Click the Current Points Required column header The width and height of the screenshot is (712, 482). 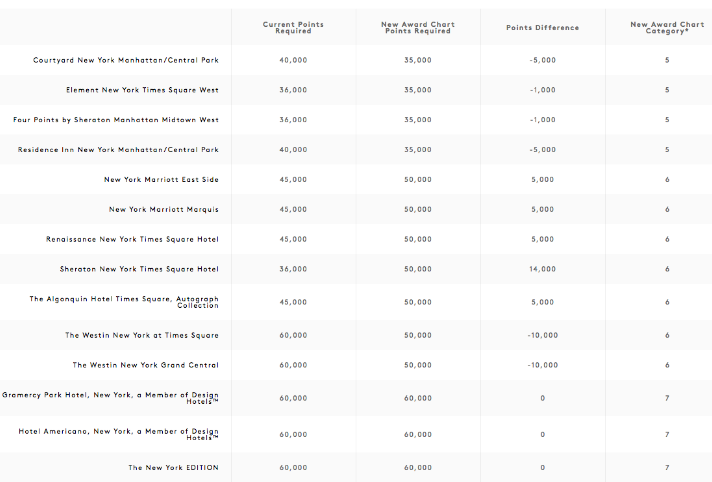pyautogui.click(x=293, y=28)
